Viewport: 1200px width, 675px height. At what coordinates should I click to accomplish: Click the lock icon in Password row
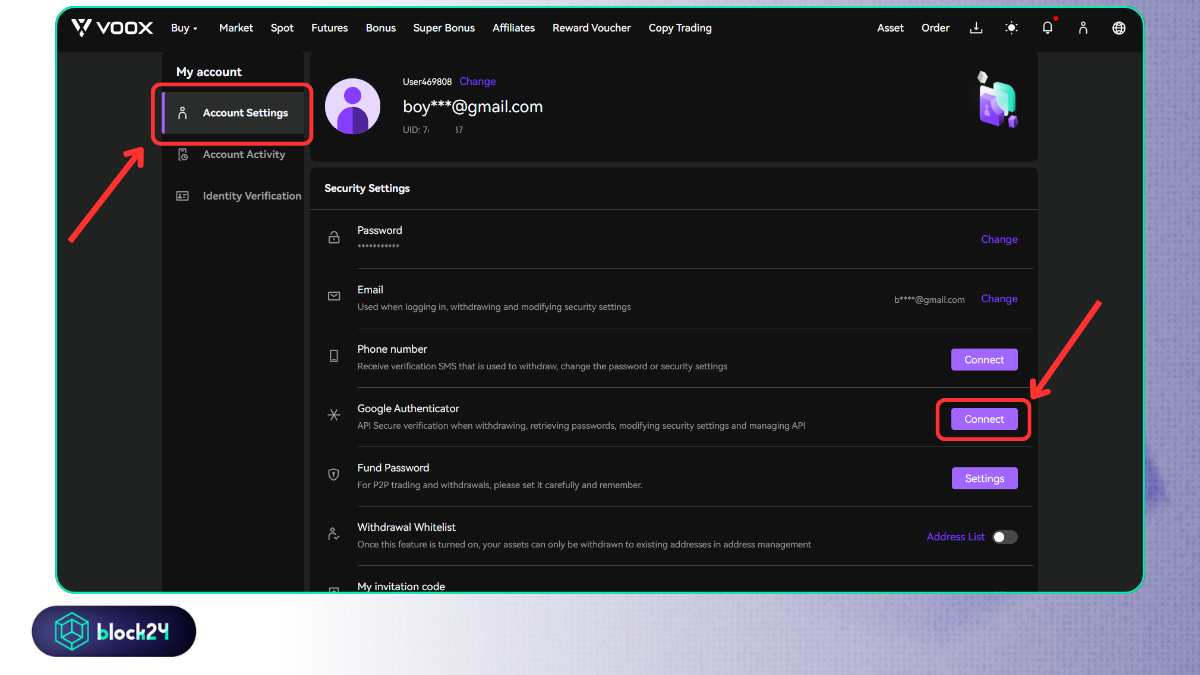click(334, 238)
